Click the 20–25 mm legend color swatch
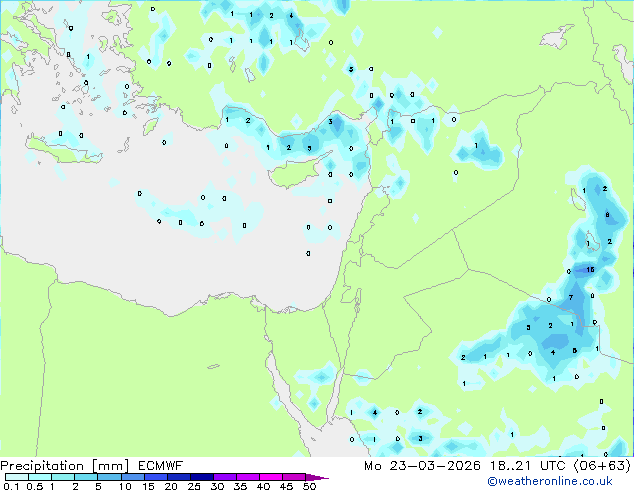Screen dimensions: 634x490 pyautogui.click(x=178, y=477)
